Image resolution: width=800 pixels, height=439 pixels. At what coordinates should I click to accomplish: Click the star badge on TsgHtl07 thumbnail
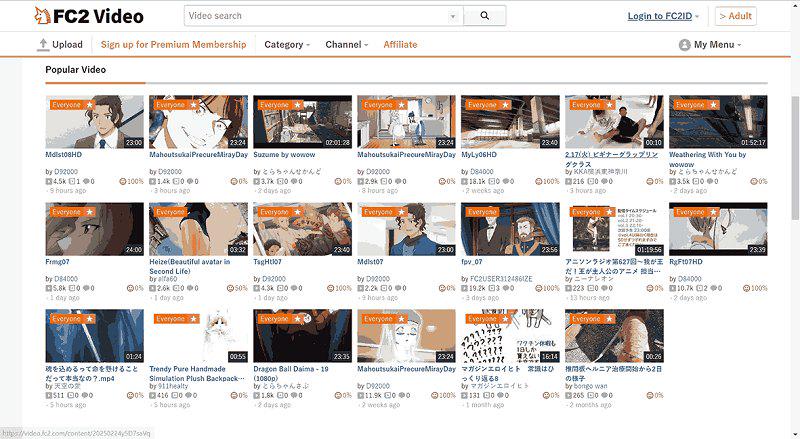pos(297,212)
